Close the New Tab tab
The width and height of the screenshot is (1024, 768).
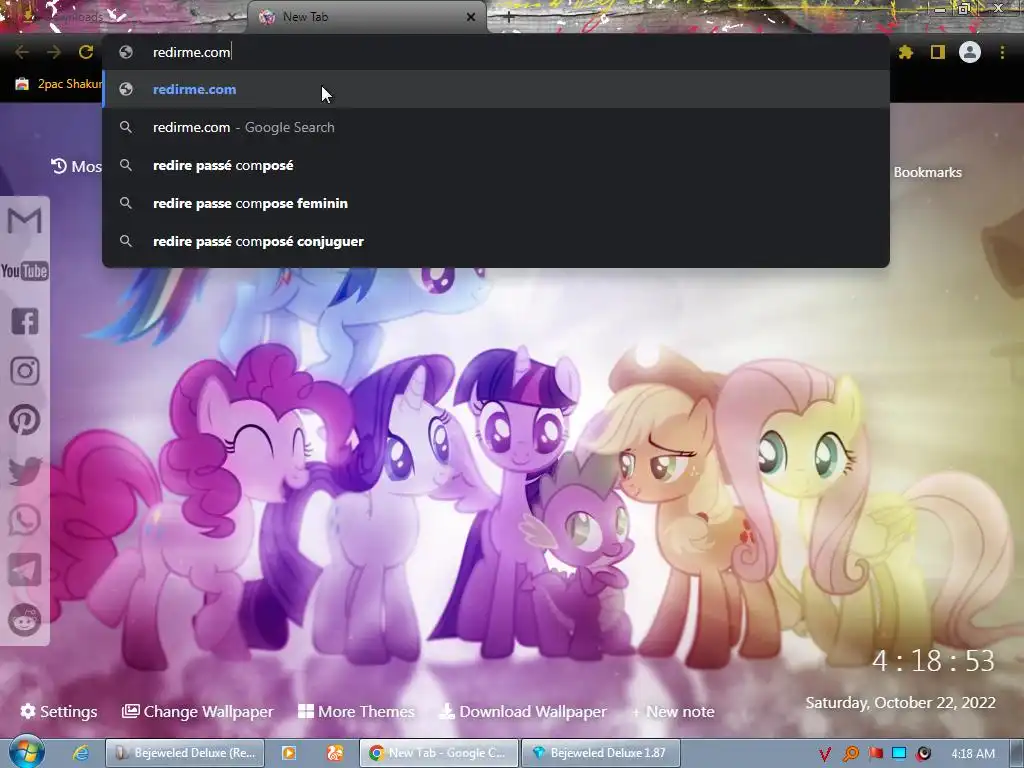471,17
